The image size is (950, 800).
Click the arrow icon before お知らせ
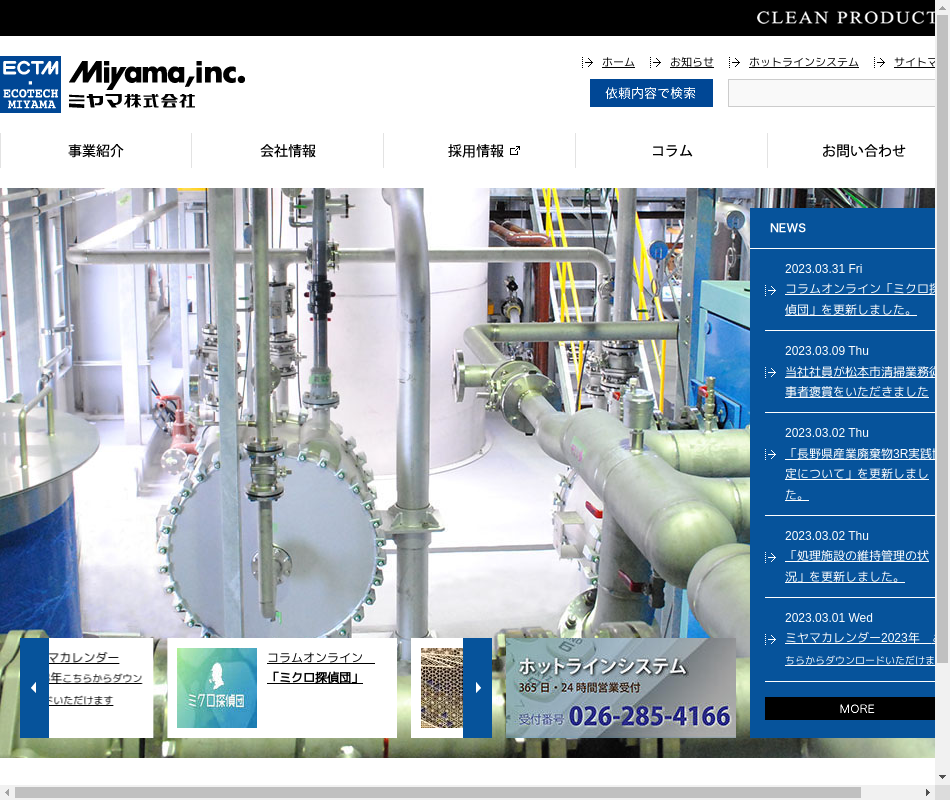[656, 62]
